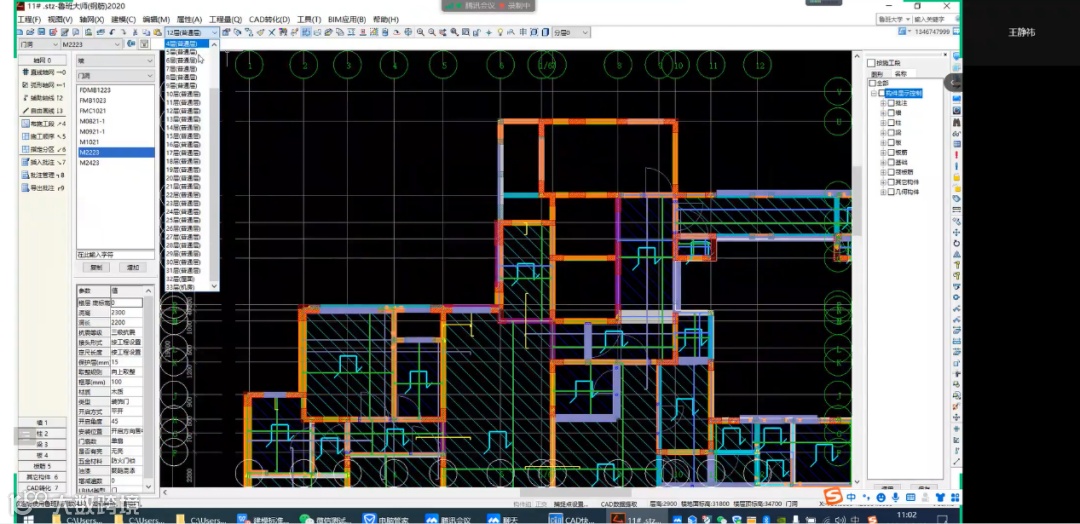This screenshot has width=1080, height=524.
Task: Select FMC1021 in the component list
Action: 93,111
